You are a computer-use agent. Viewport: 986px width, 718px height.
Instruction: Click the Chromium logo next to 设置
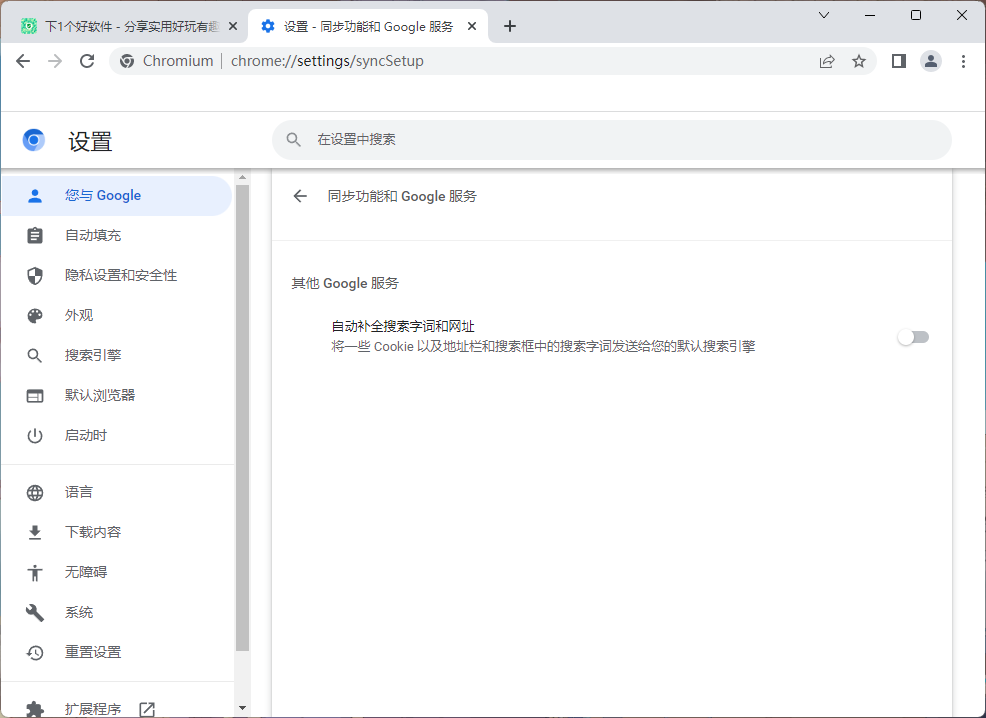[x=34, y=140]
